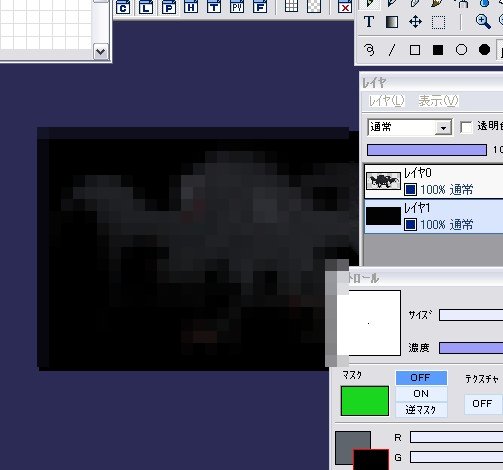Image resolution: width=503 pixels, height=470 pixels.
Task: Open the 通常 blend mode dropdown
Action: tap(410, 127)
